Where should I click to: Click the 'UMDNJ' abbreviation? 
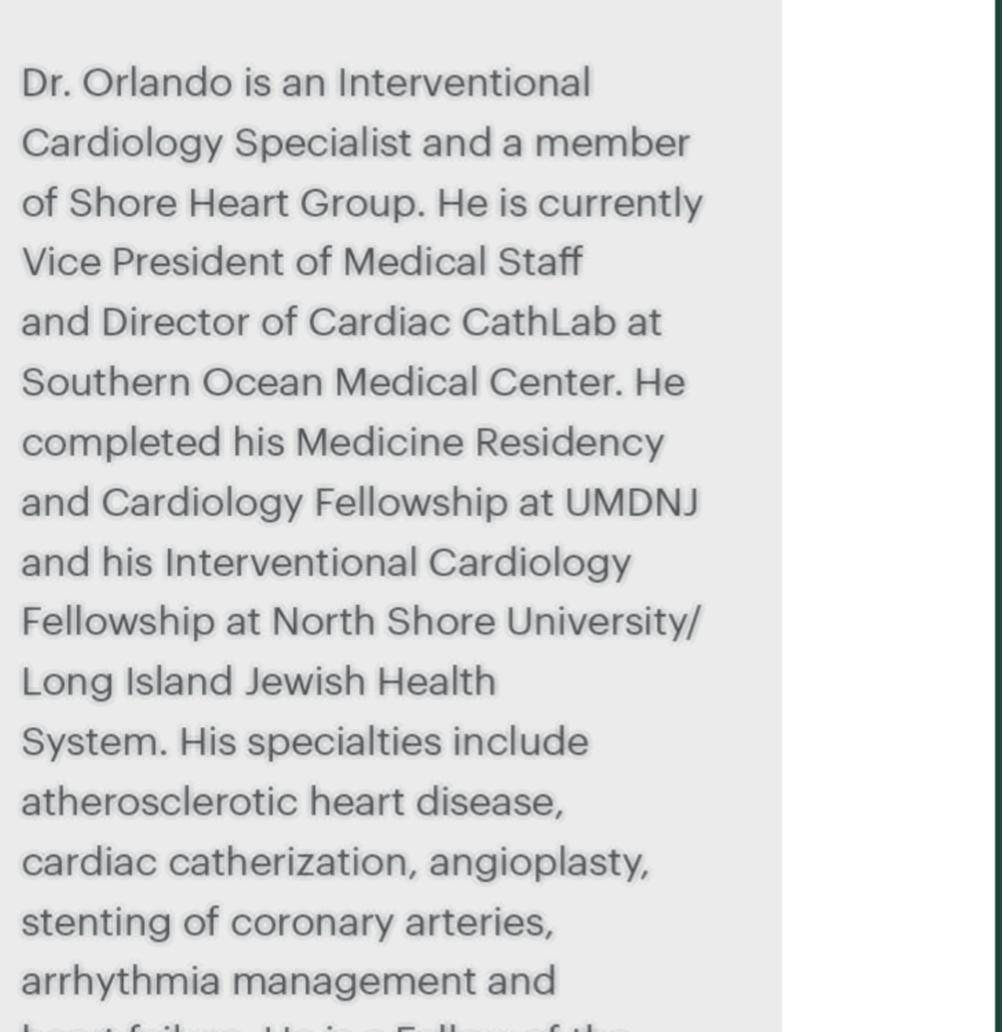click(x=631, y=503)
